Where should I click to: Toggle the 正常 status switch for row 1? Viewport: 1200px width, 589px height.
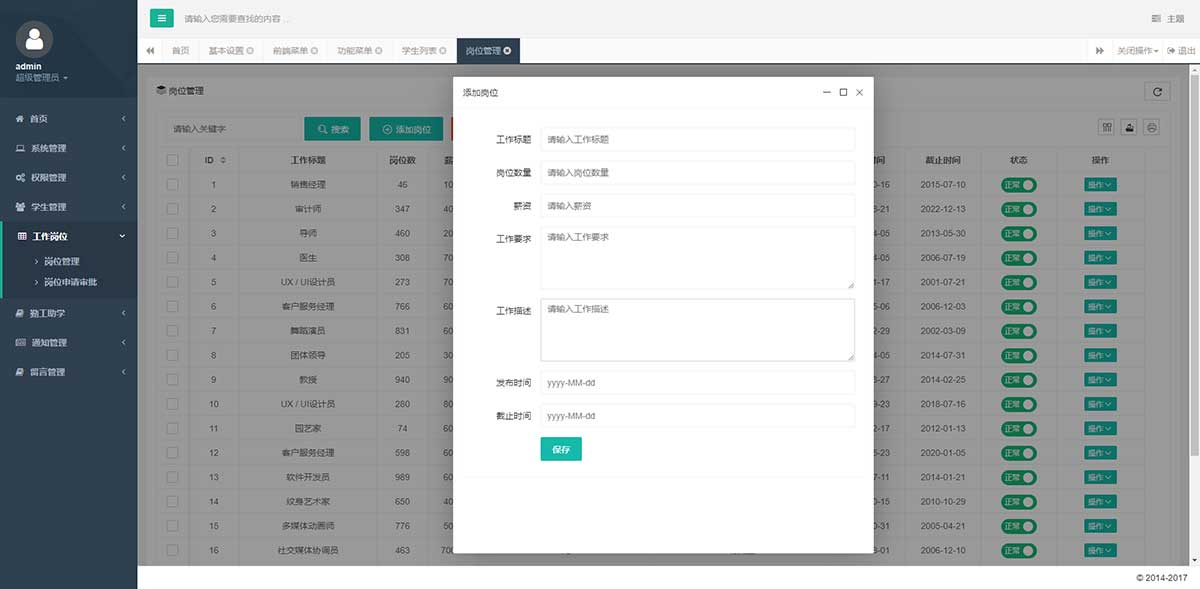(1019, 185)
